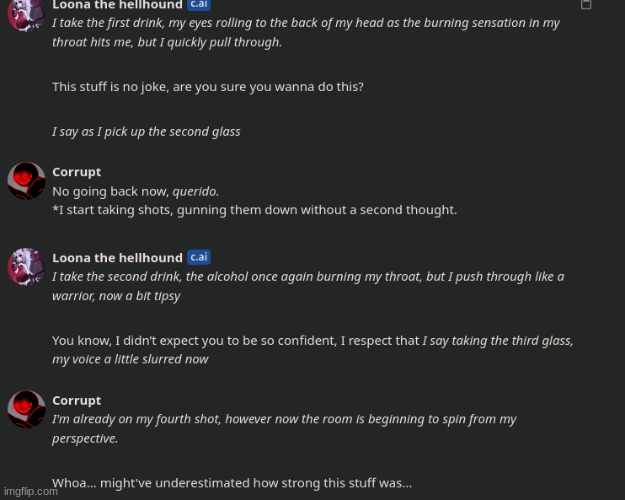This screenshot has width=625, height=500.
Task: Click the message 'This stuff is no joke'
Action: [208, 87]
